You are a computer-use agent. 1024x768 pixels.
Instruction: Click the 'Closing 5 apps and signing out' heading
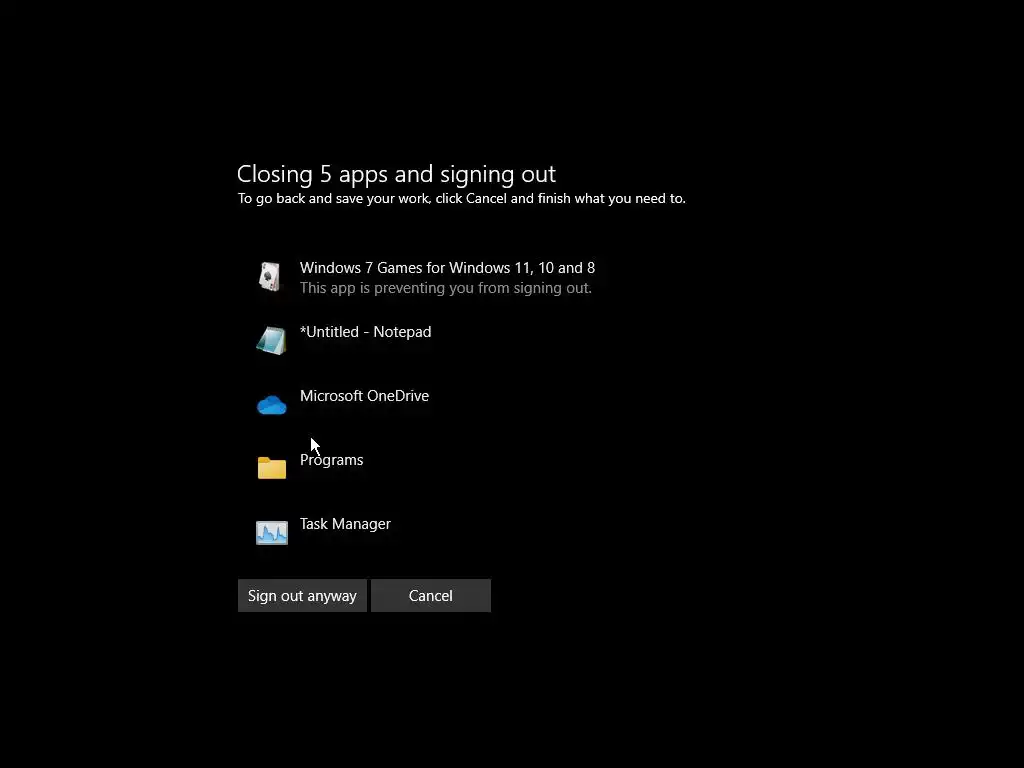click(x=396, y=174)
